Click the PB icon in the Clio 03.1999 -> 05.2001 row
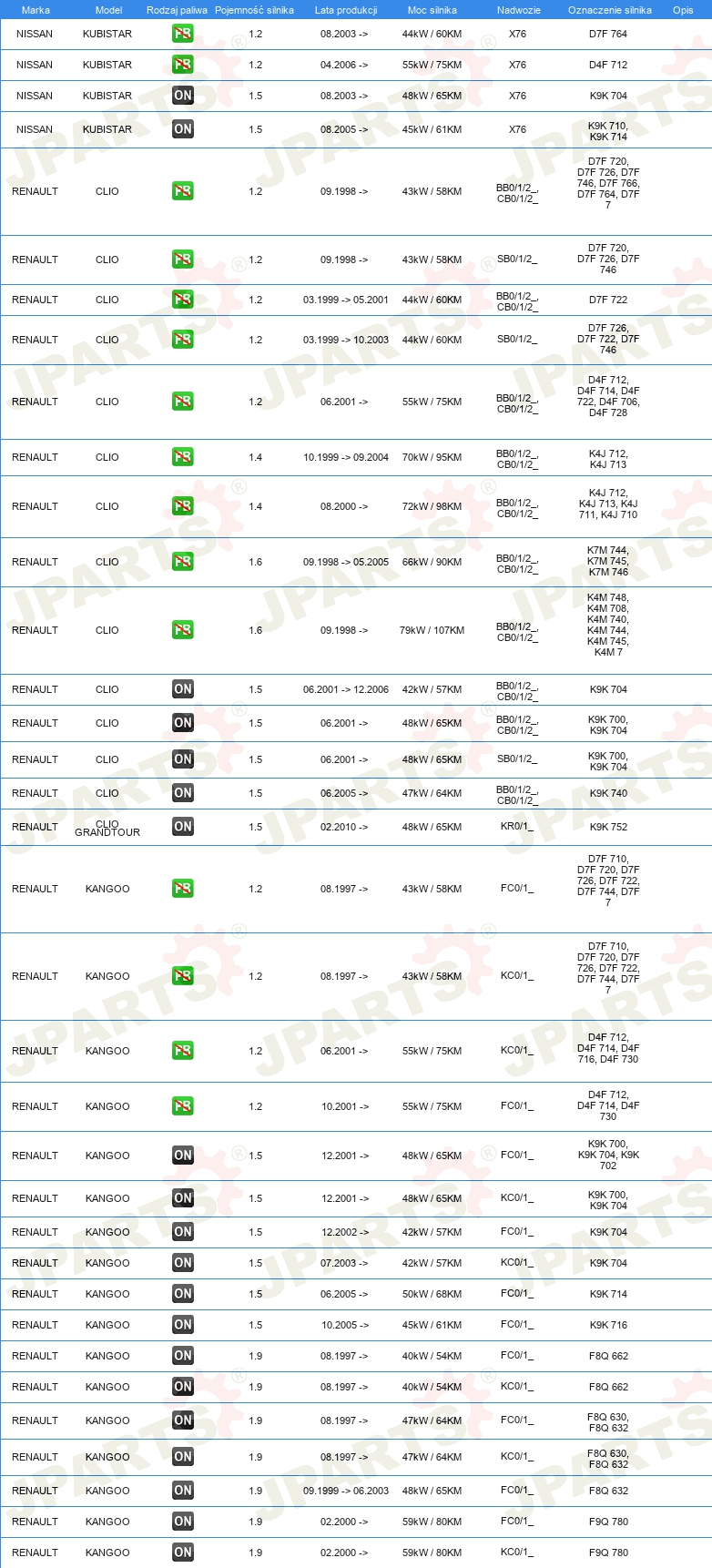712x1568 pixels. click(x=183, y=300)
